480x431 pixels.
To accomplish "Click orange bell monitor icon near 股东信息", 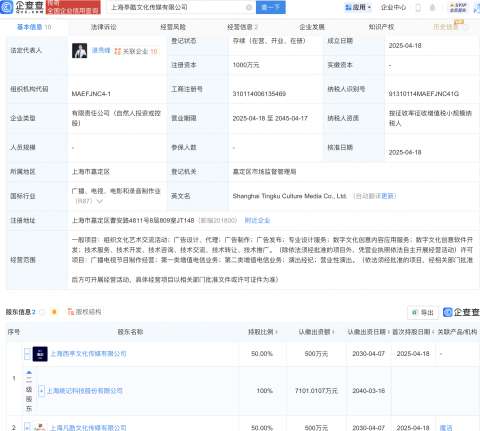I will pyautogui.click(x=54, y=312).
